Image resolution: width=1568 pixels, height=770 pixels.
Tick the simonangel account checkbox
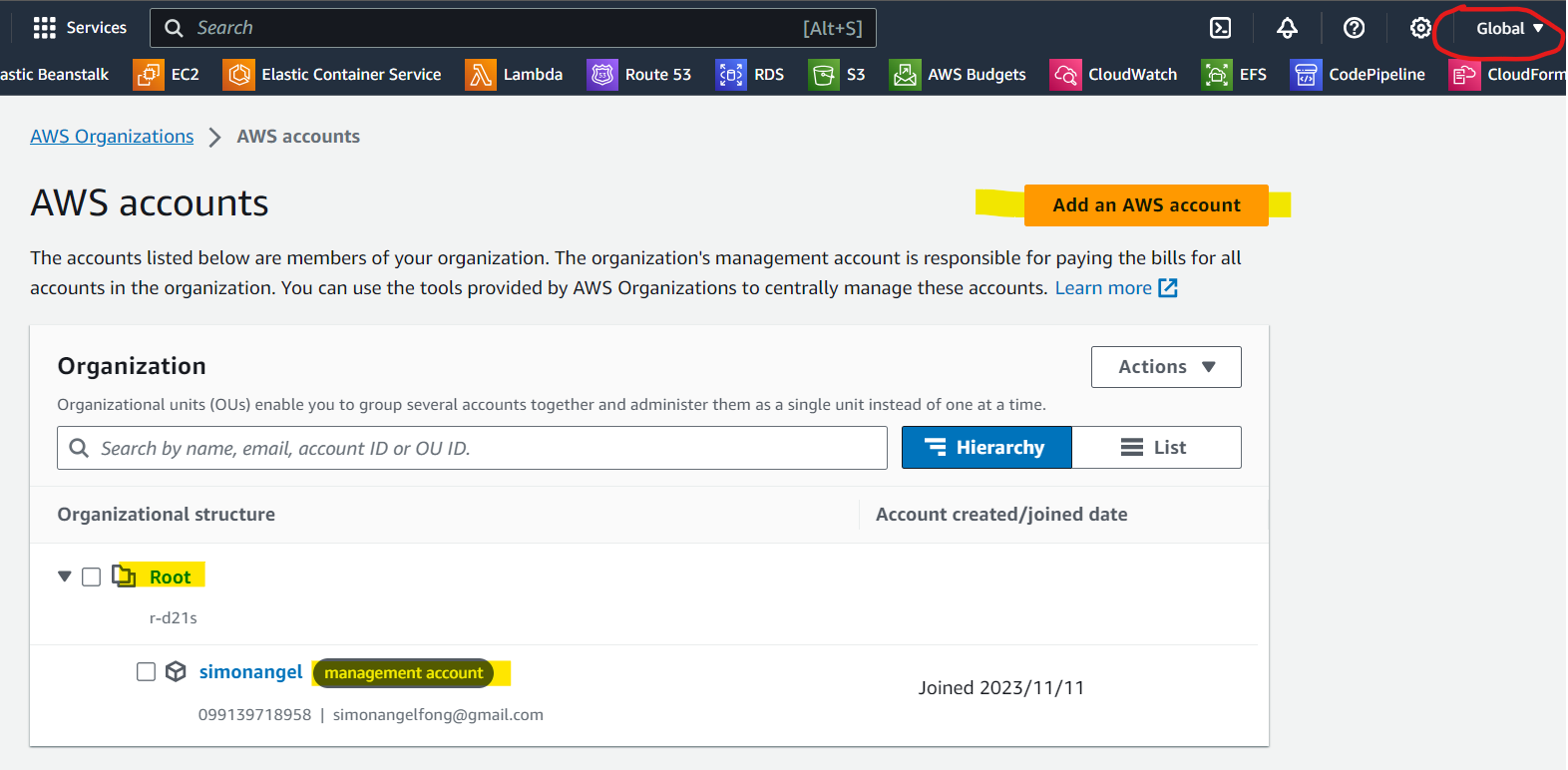tap(146, 671)
